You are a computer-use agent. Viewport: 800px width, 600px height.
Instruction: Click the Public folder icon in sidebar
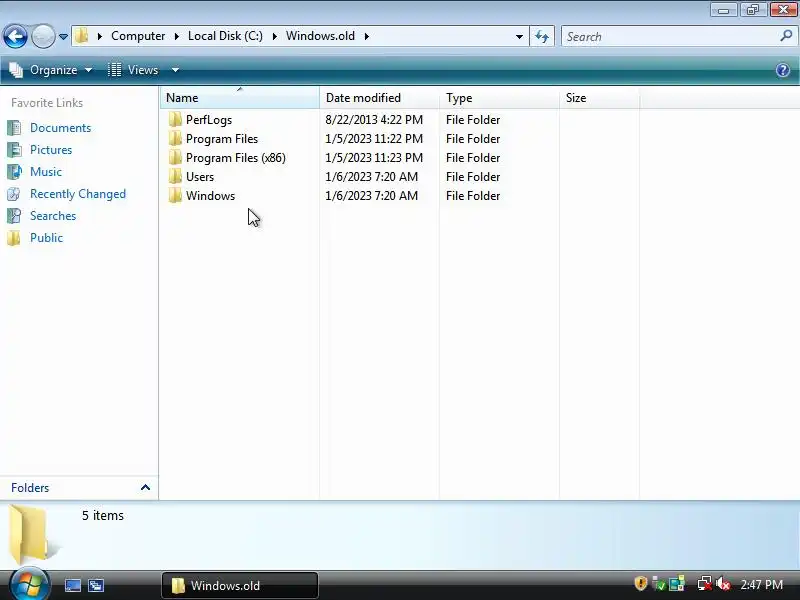click(14, 238)
